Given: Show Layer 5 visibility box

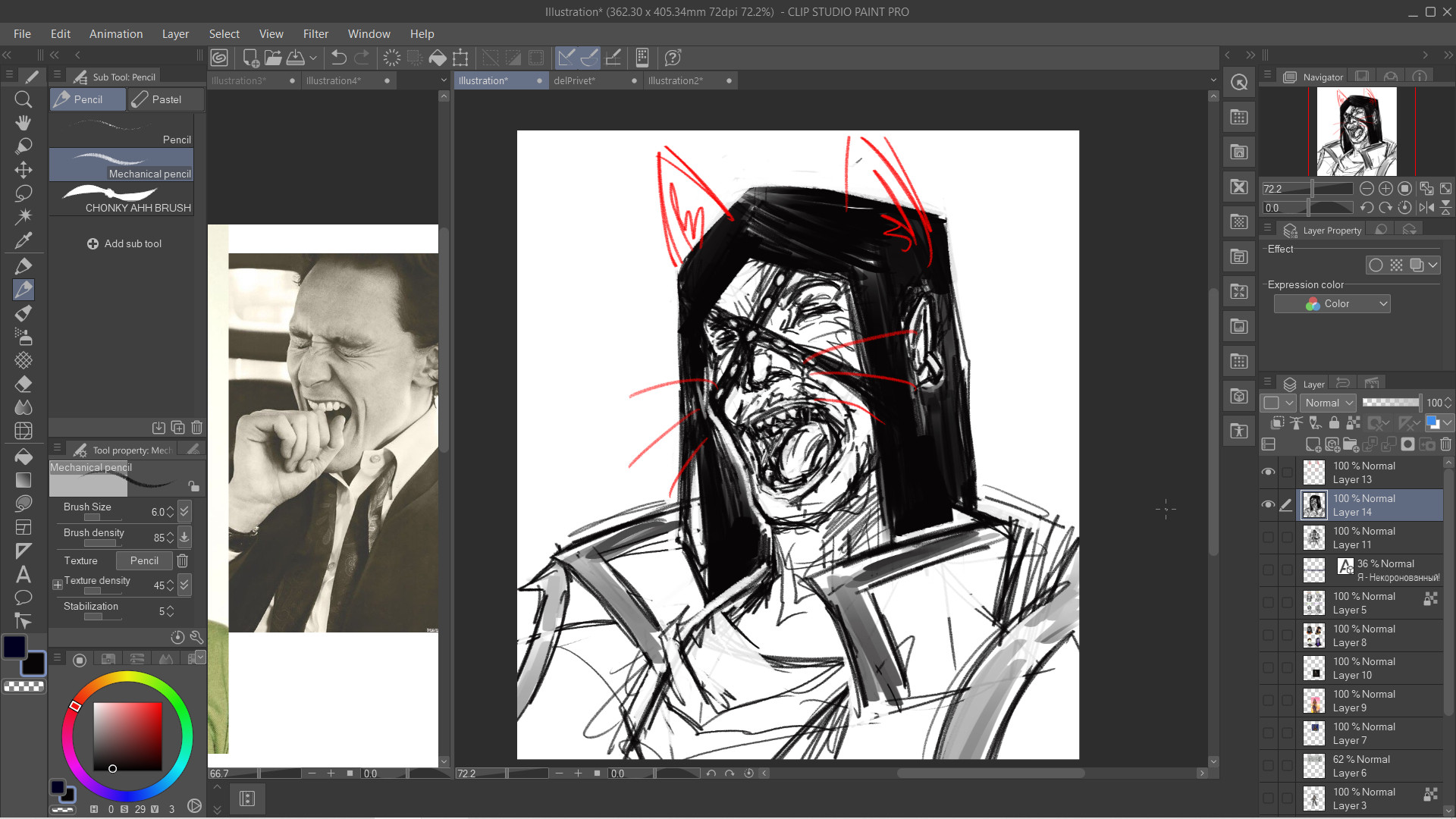Looking at the screenshot, I should point(1268,603).
